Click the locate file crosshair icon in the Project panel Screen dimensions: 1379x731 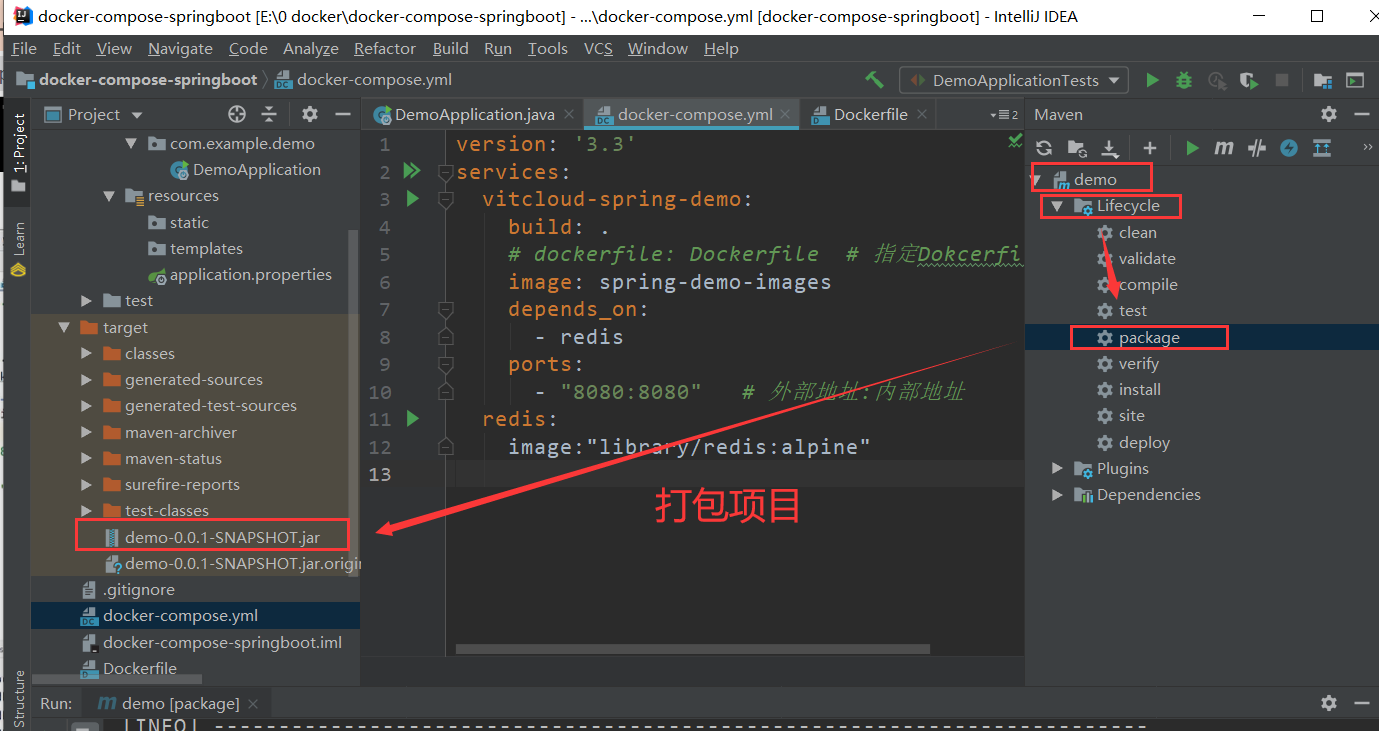click(x=237, y=114)
